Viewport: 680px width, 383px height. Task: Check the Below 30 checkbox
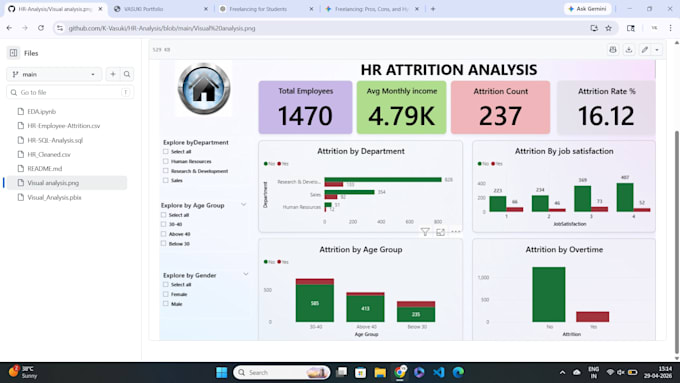click(x=163, y=243)
